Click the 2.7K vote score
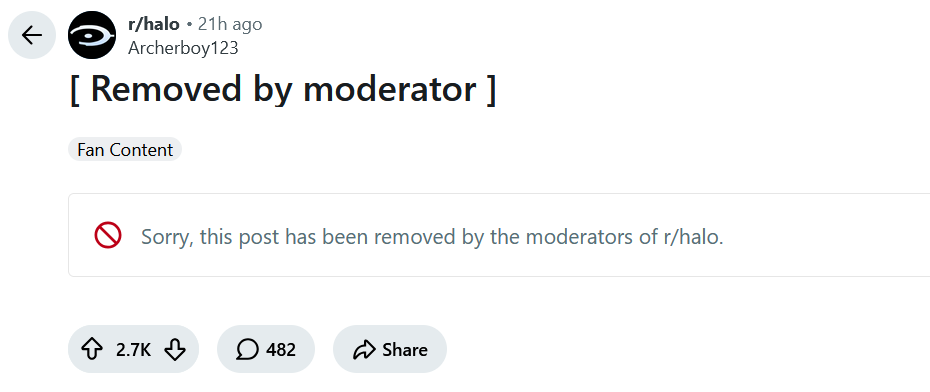 coord(133,349)
